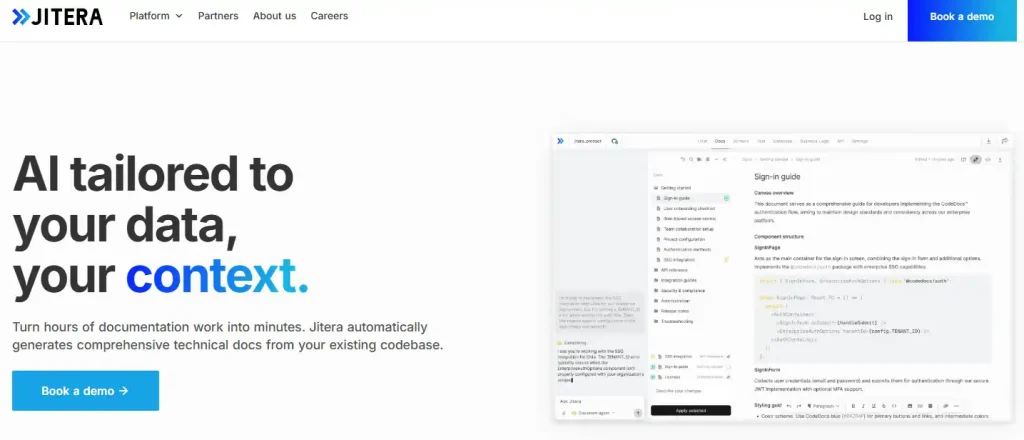1024x440 pixels.
Task: Click the sync icon beside the project name
Action: pyautogui.click(x=615, y=141)
